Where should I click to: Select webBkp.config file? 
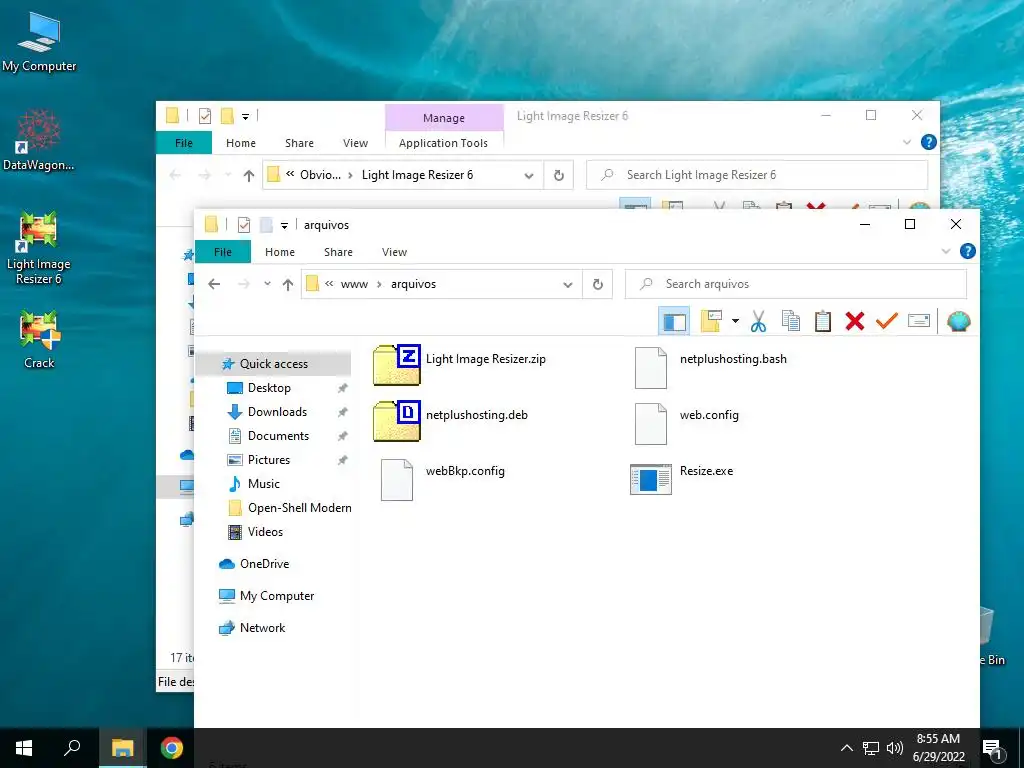coord(442,479)
